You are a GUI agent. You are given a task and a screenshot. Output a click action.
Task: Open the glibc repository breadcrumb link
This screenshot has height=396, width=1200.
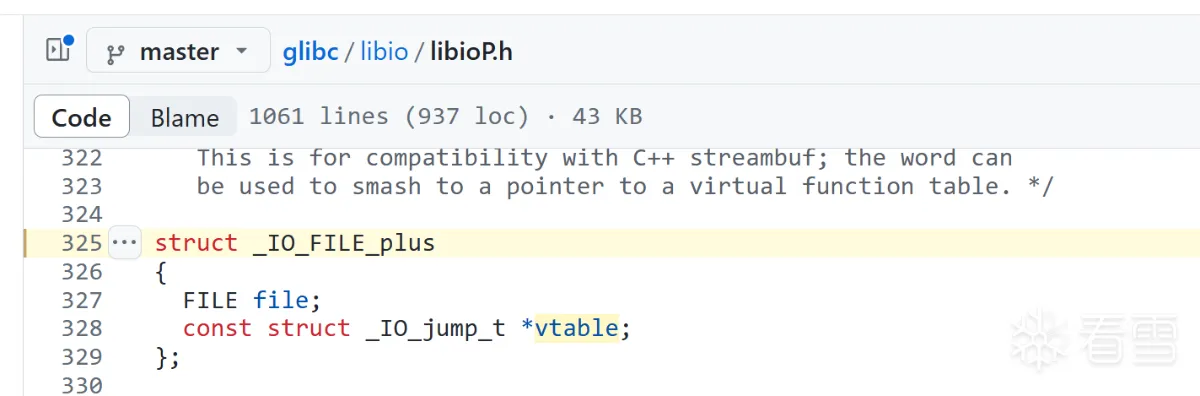coord(311,51)
